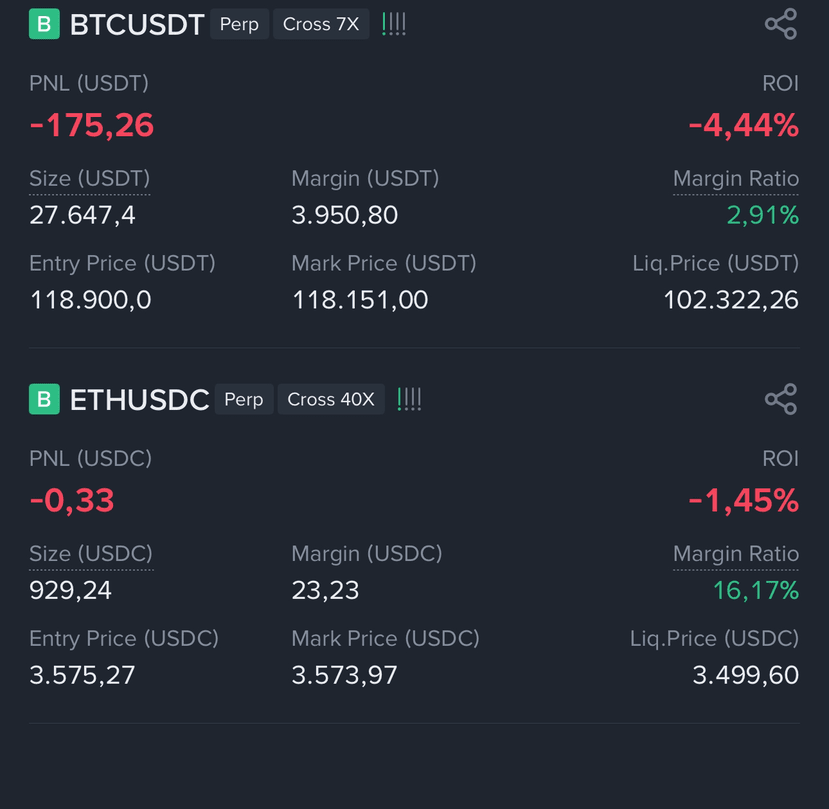Select the ETHUSDC ROI value -1,45%

tap(743, 500)
